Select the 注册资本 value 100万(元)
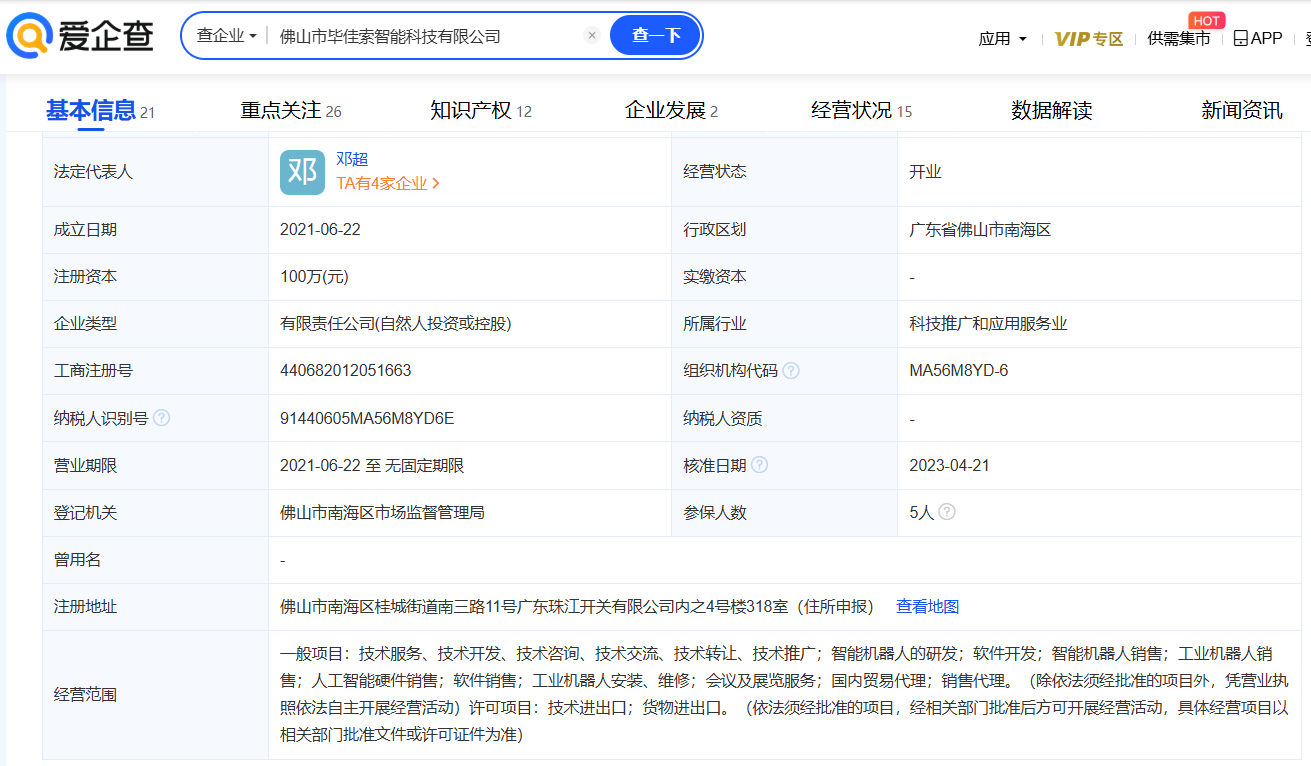The image size is (1311, 766). click(314, 277)
